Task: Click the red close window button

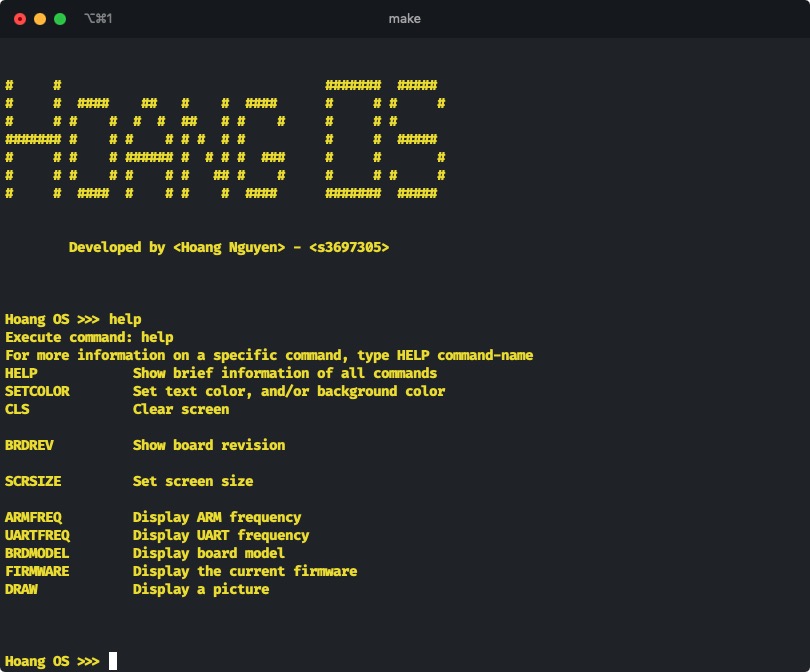Action: coord(20,19)
